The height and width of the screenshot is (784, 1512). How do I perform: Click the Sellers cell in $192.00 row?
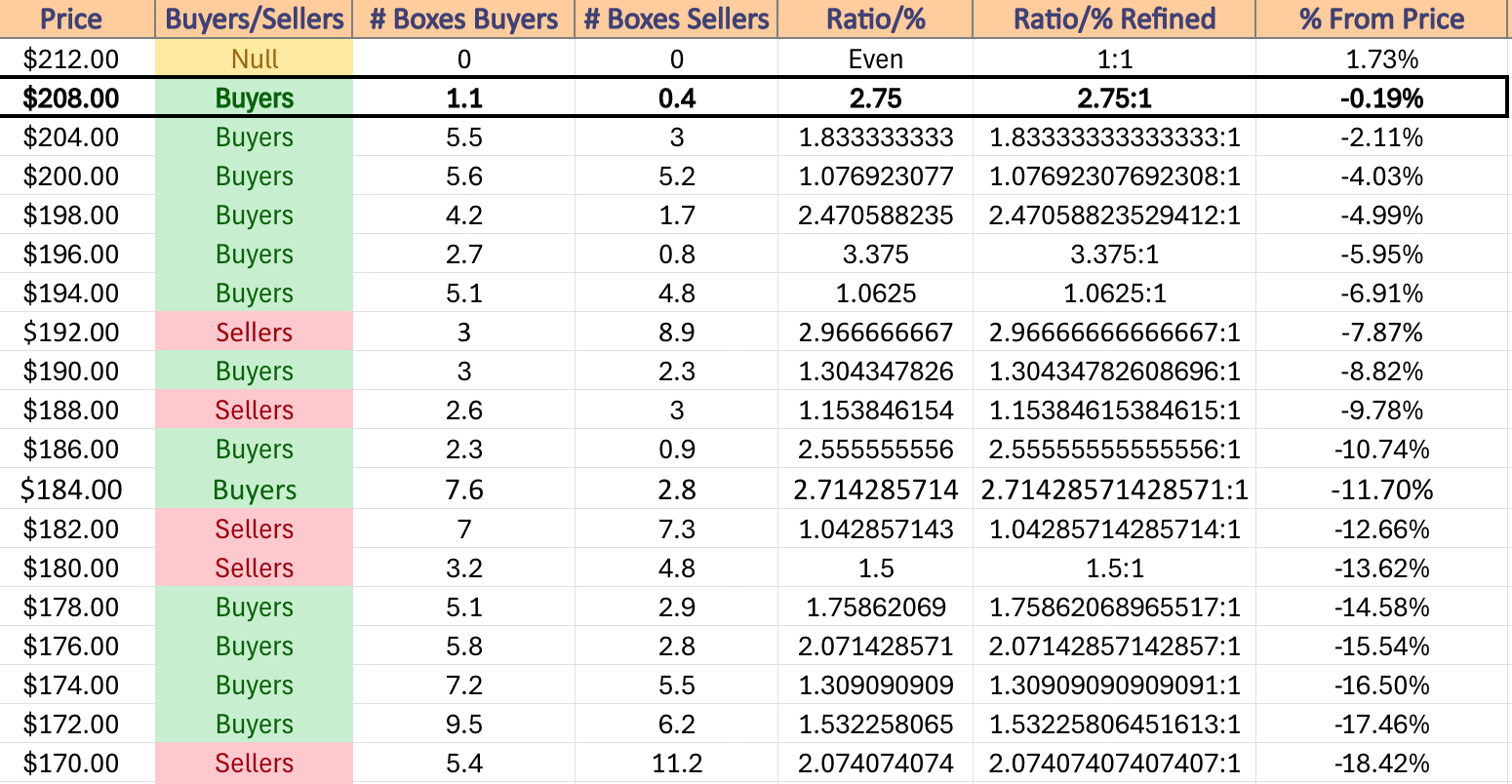(254, 332)
